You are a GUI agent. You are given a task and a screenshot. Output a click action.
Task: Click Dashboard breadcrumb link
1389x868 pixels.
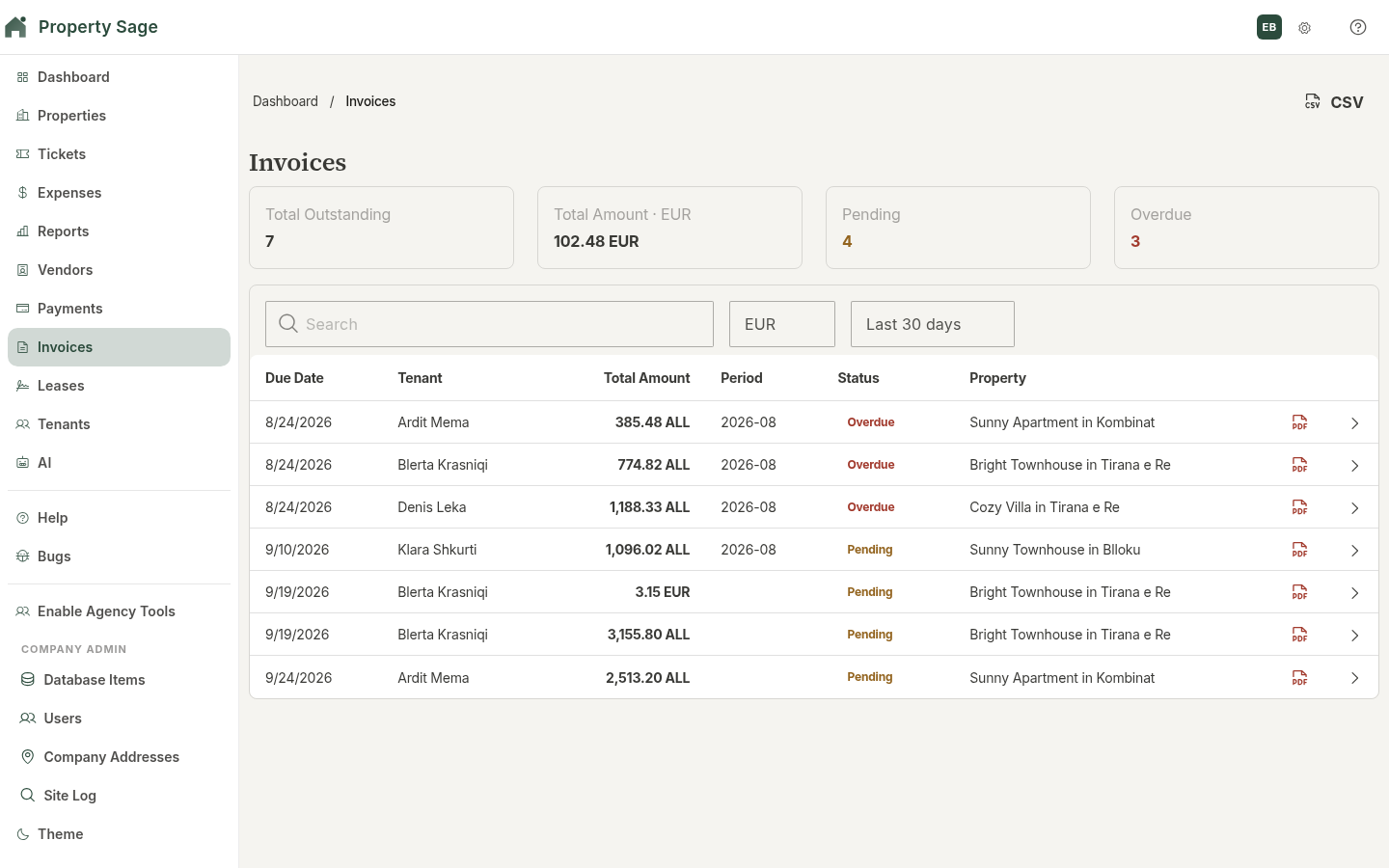click(286, 101)
